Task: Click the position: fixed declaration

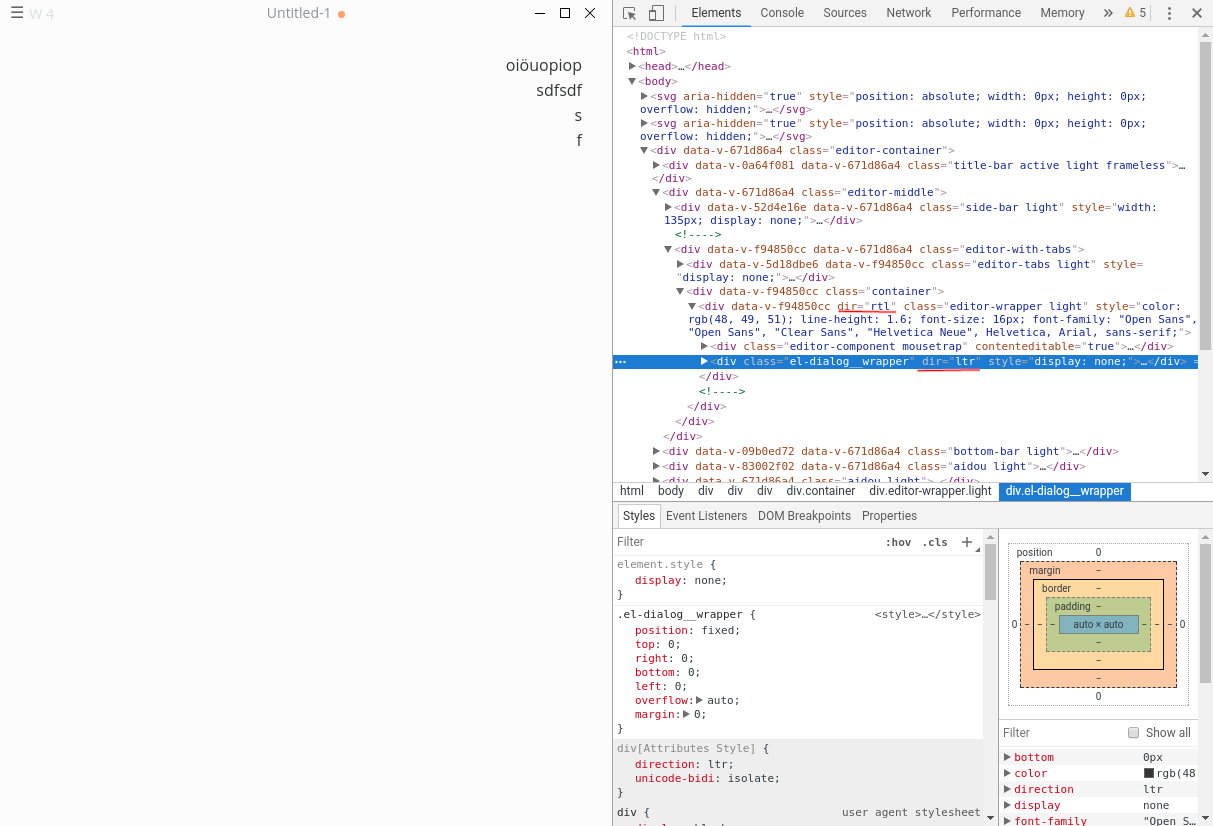Action: coord(688,630)
